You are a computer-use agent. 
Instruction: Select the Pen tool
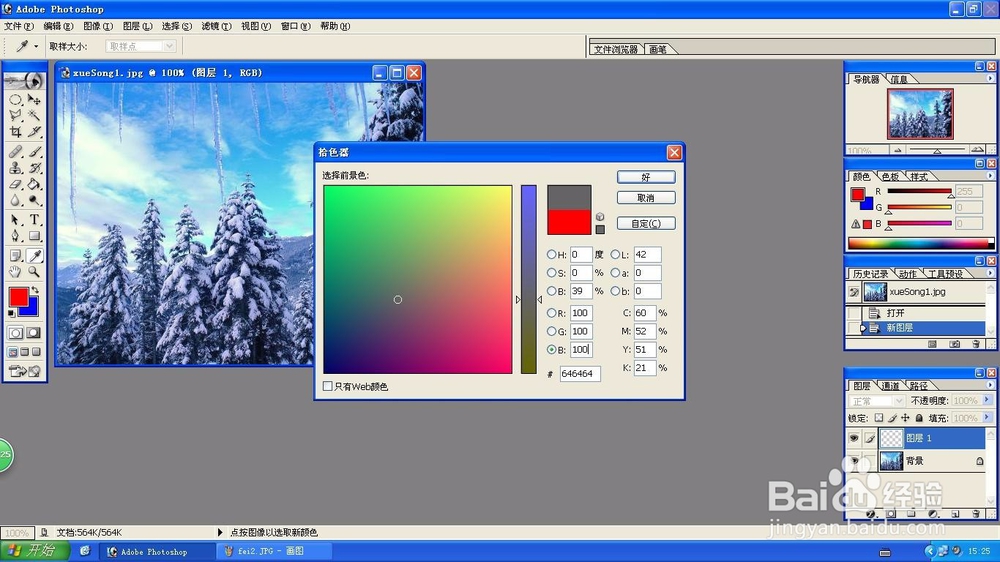15,236
